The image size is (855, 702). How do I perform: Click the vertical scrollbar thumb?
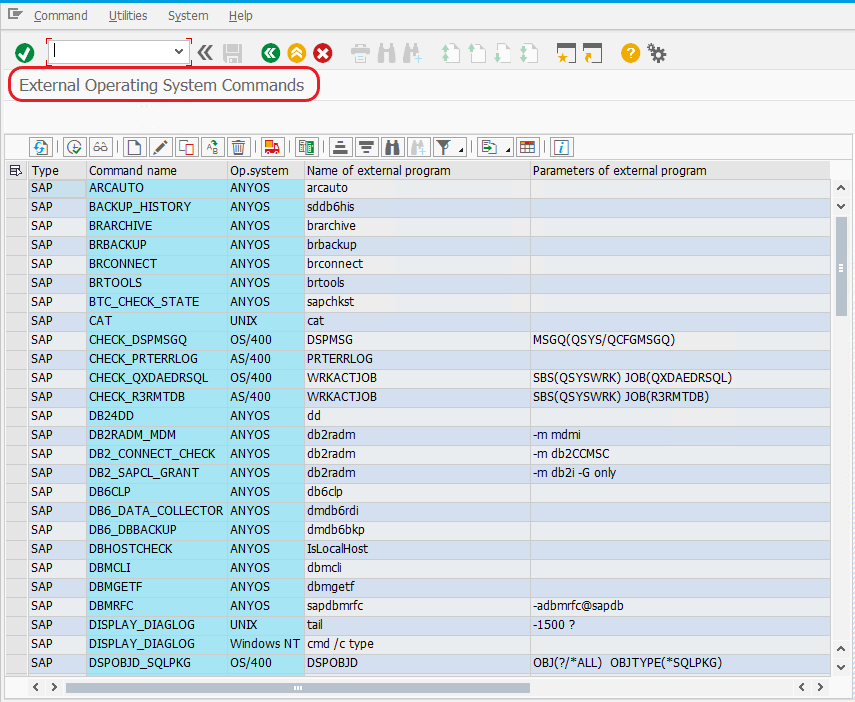(841, 266)
